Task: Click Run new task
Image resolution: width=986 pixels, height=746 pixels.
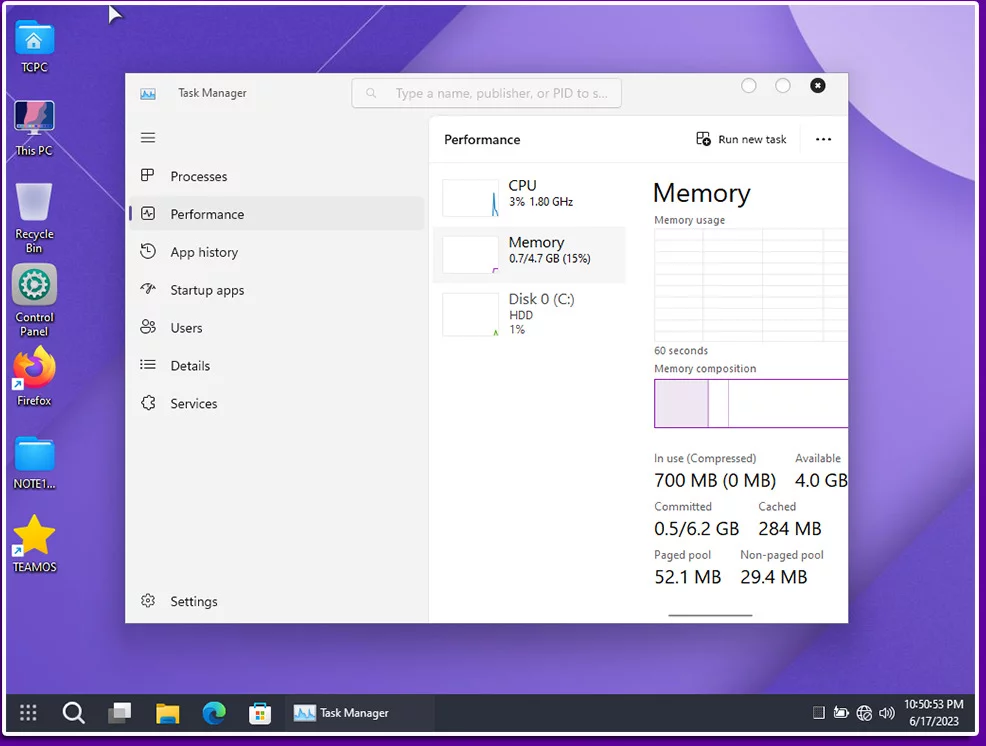Action: [741, 139]
